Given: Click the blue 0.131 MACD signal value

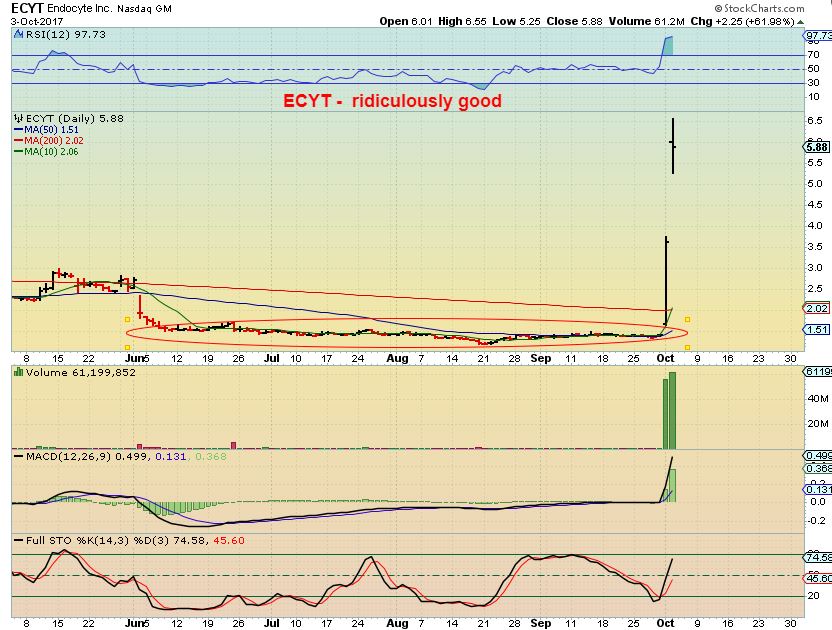Looking at the screenshot, I should pyautogui.click(x=171, y=456).
